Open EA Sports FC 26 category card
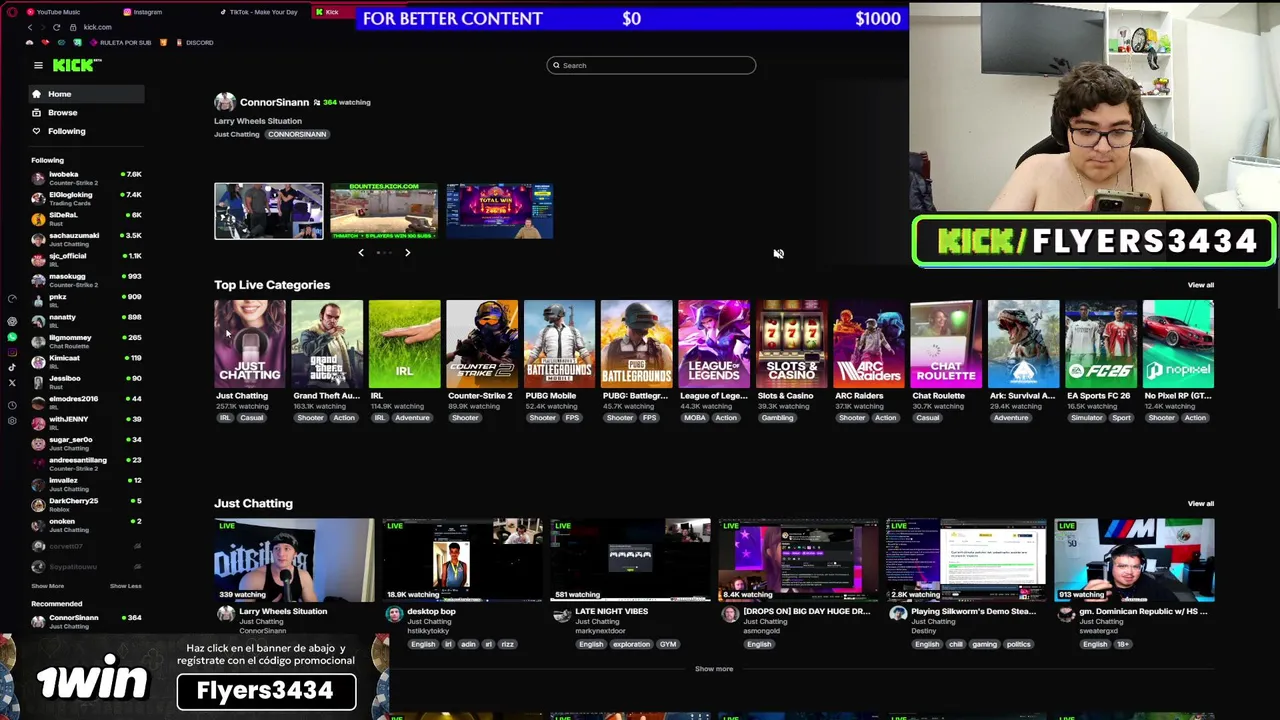This screenshot has width=1280, height=720. coord(1101,343)
